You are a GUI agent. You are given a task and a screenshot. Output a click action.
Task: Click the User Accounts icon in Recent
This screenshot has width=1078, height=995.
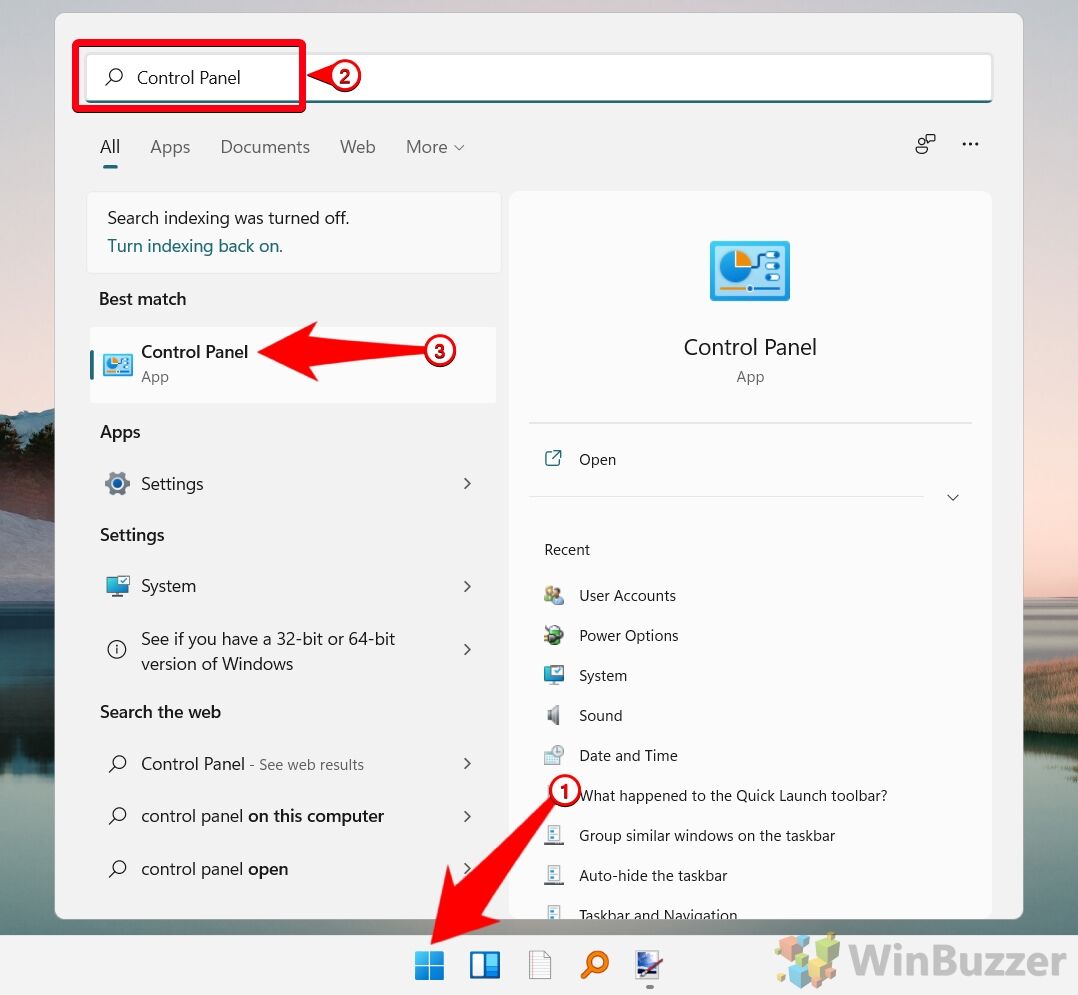coord(554,595)
